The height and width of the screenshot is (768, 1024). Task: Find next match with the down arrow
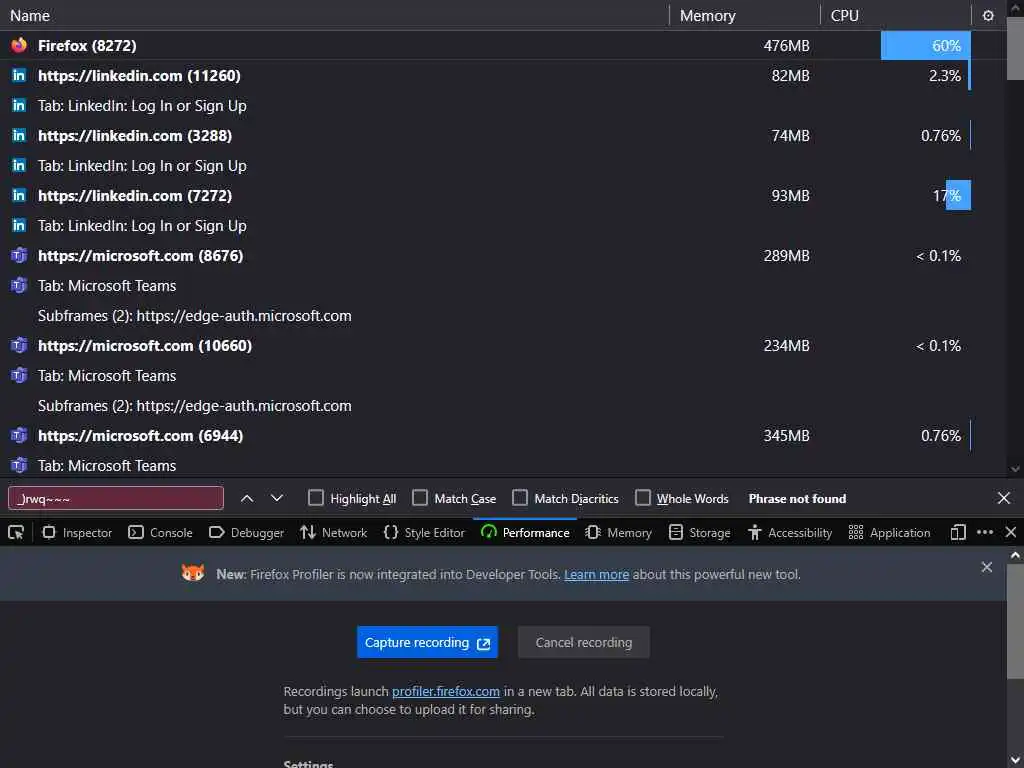click(x=277, y=498)
